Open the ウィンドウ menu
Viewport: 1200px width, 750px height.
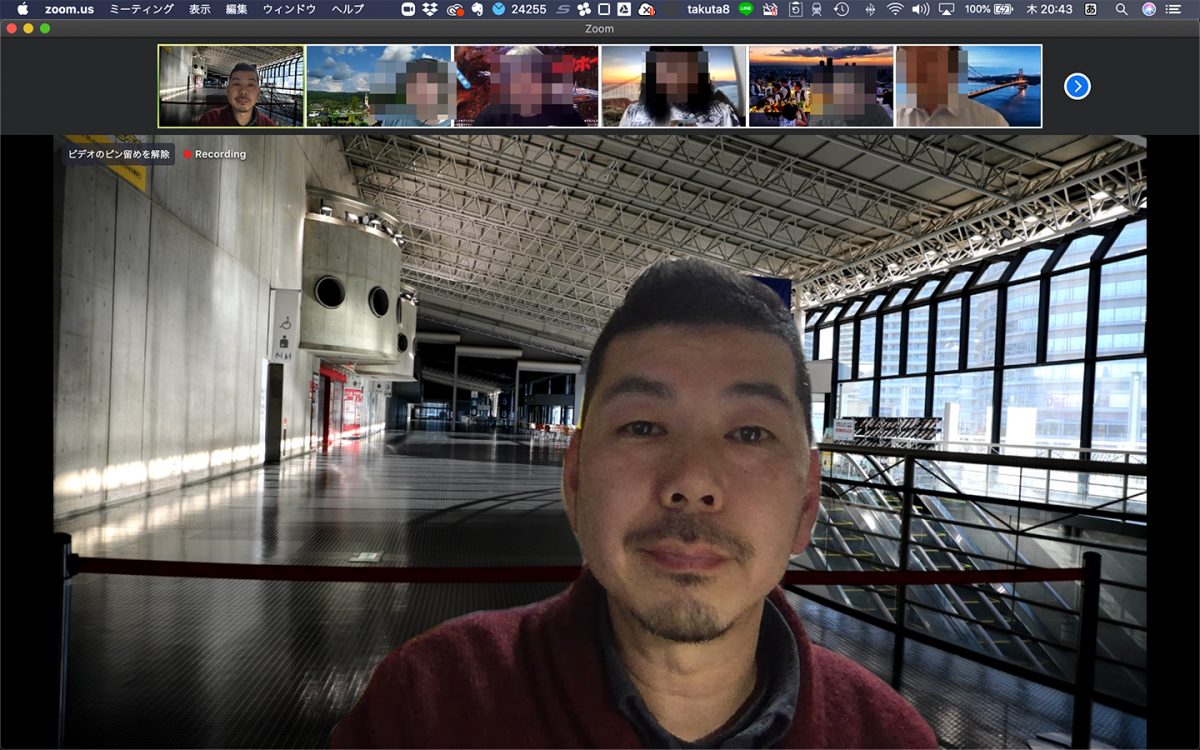point(289,9)
